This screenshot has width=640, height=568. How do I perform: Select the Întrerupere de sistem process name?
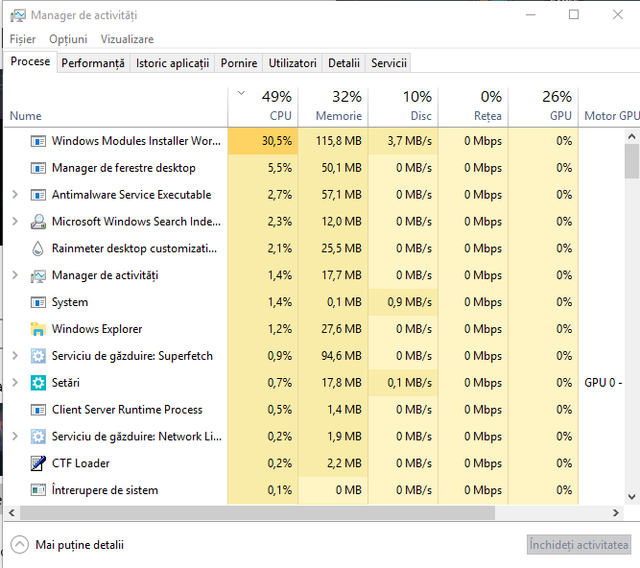click(x=105, y=490)
